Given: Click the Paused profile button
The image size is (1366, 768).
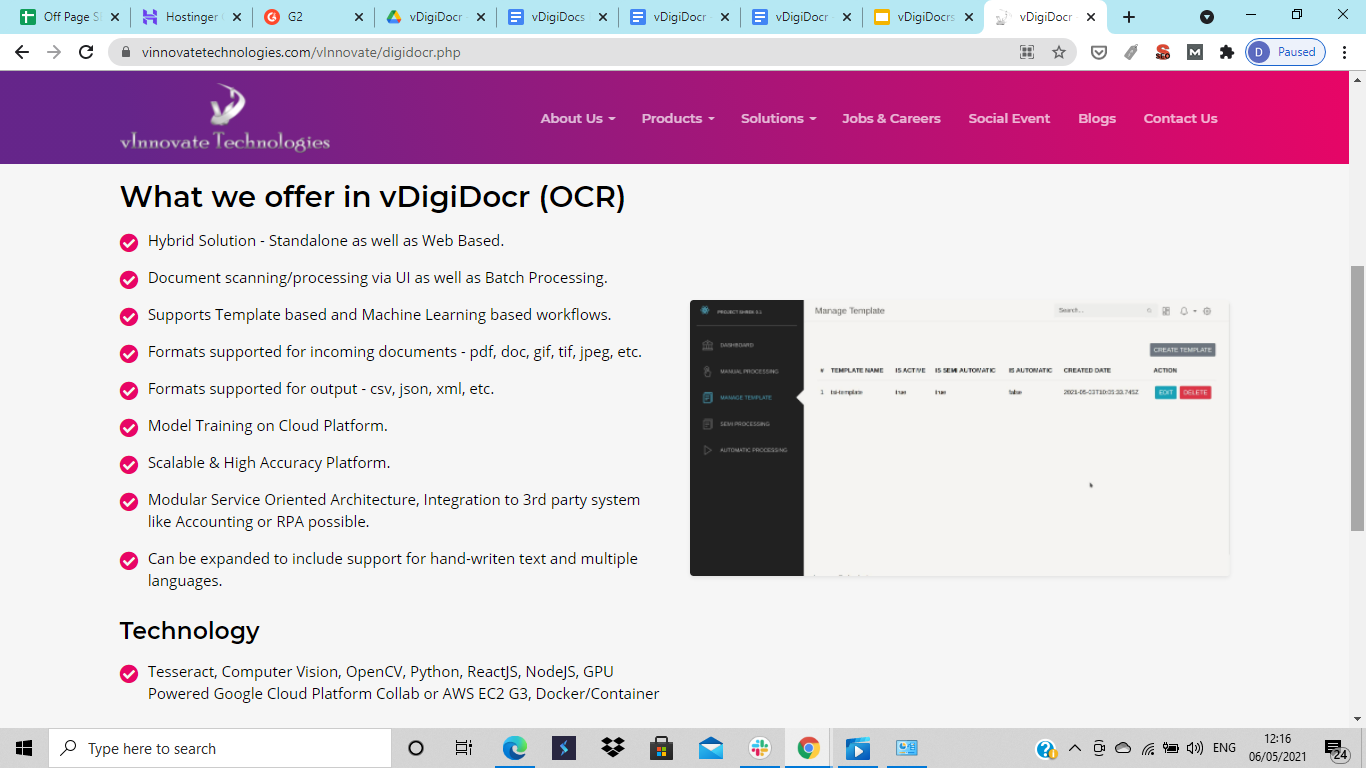Looking at the screenshot, I should pyautogui.click(x=1286, y=52).
